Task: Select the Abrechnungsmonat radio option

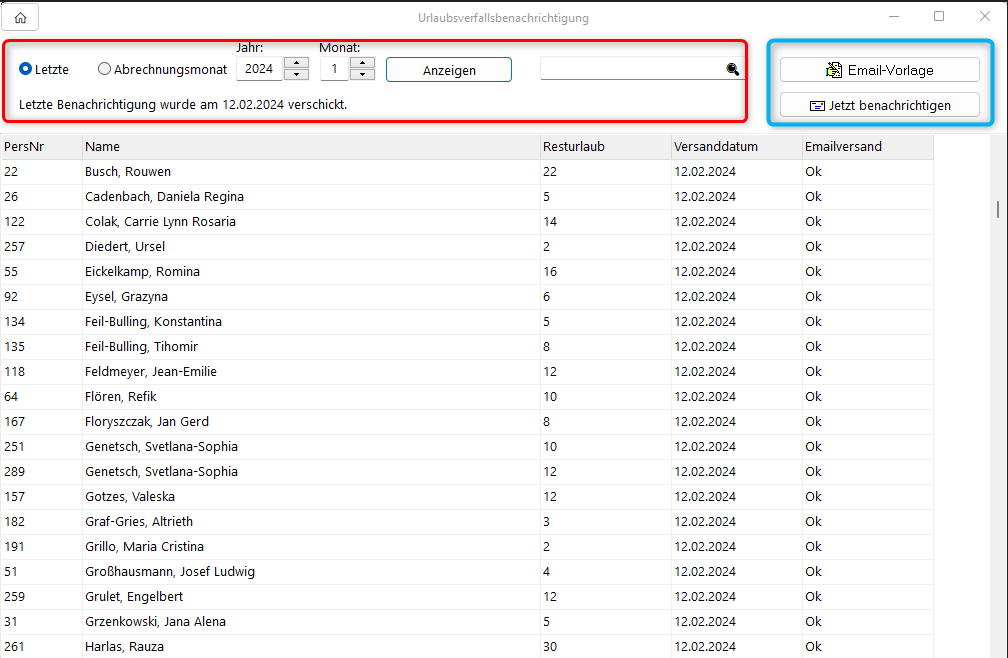Action: point(104,69)
